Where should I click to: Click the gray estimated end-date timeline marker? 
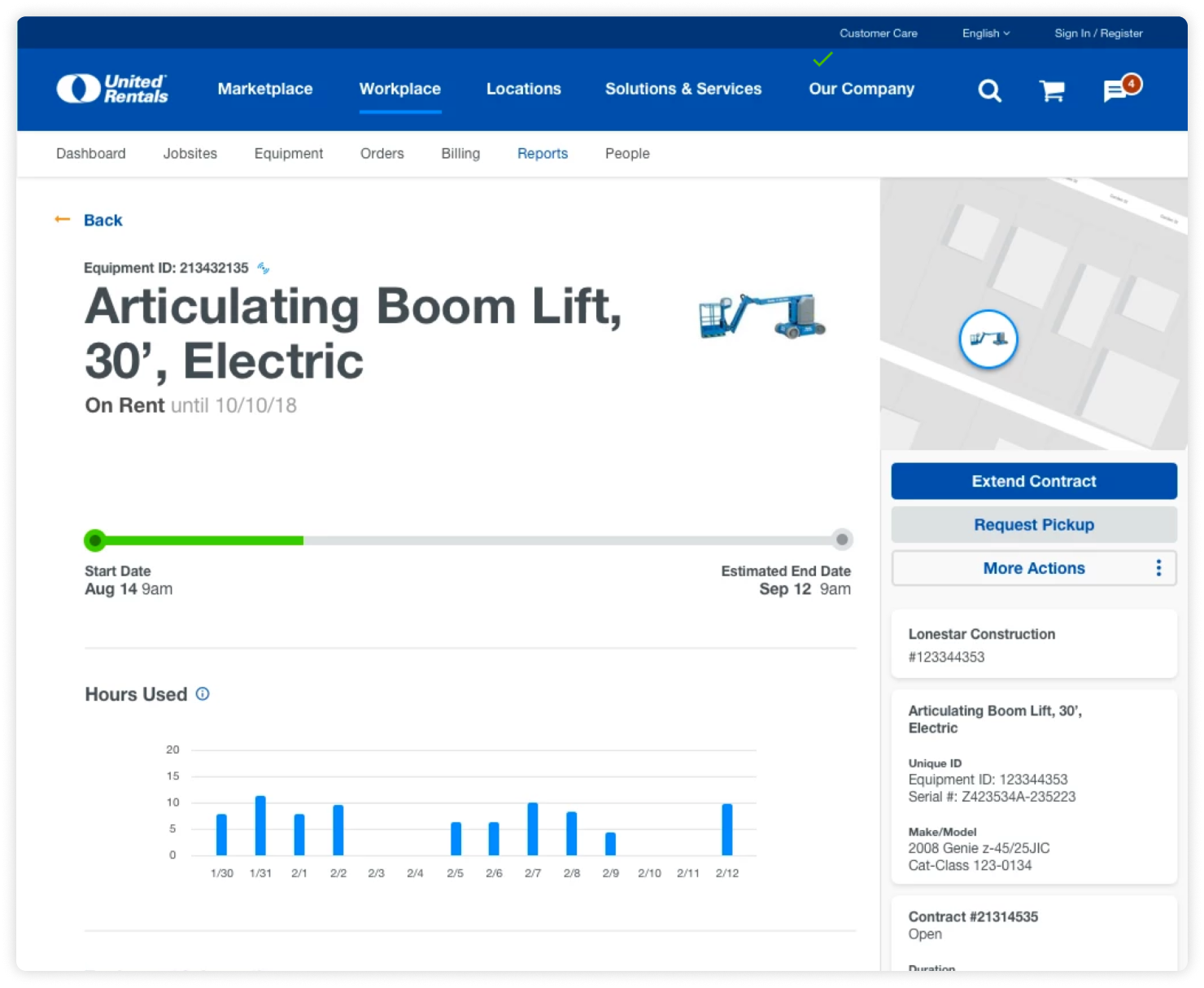coord(842,540)
